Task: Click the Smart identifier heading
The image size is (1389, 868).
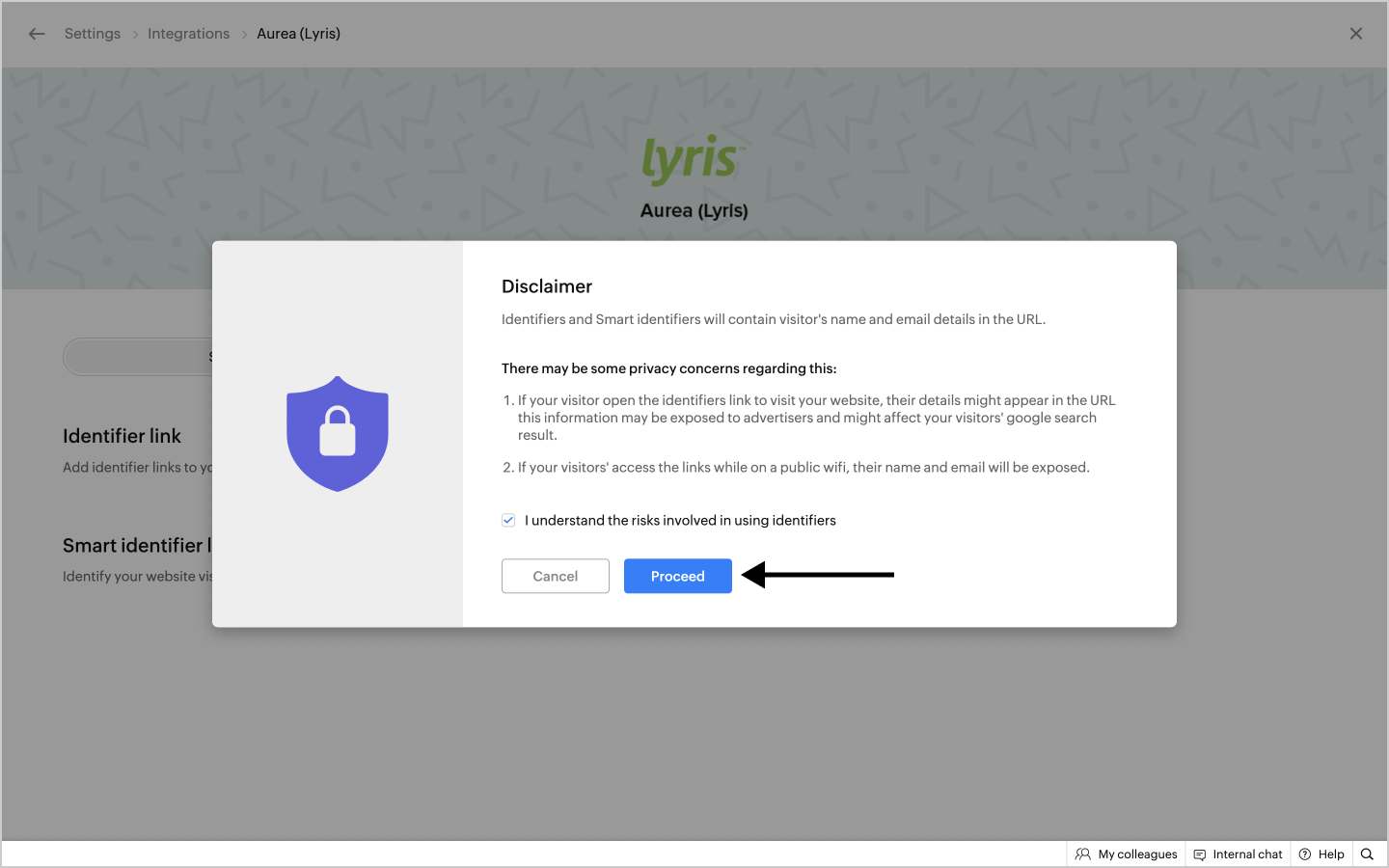Action: click(x=137, y=546)
